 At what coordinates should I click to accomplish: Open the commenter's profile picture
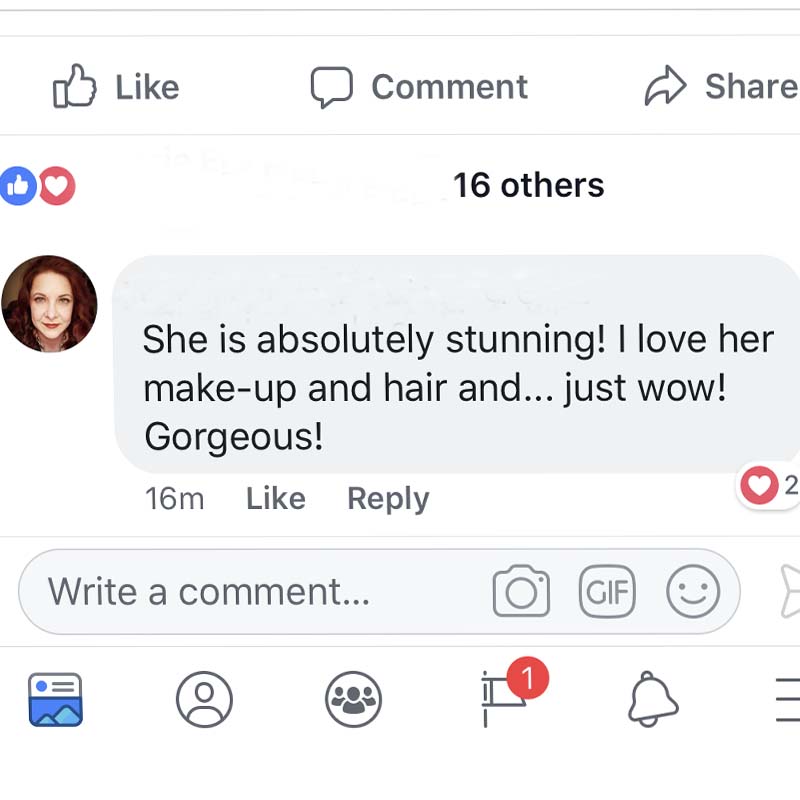coord(50,304)
